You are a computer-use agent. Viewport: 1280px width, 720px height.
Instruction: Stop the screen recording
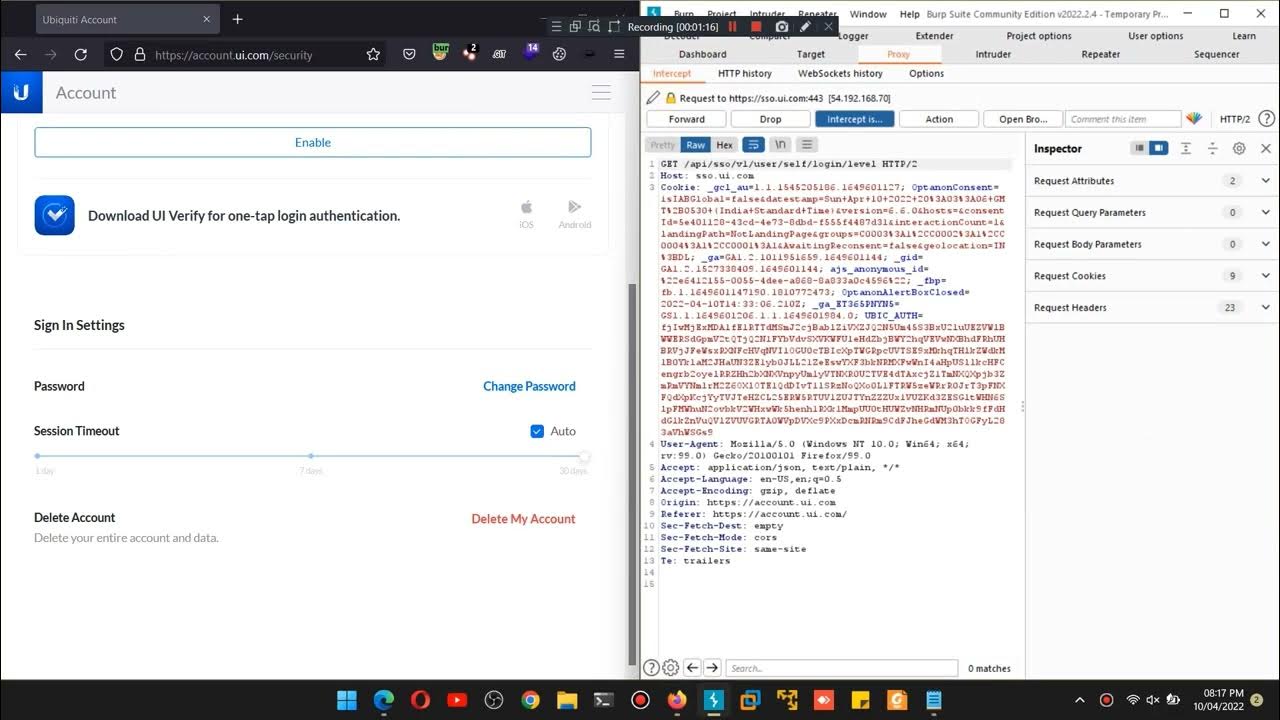[x=756, y=27]
